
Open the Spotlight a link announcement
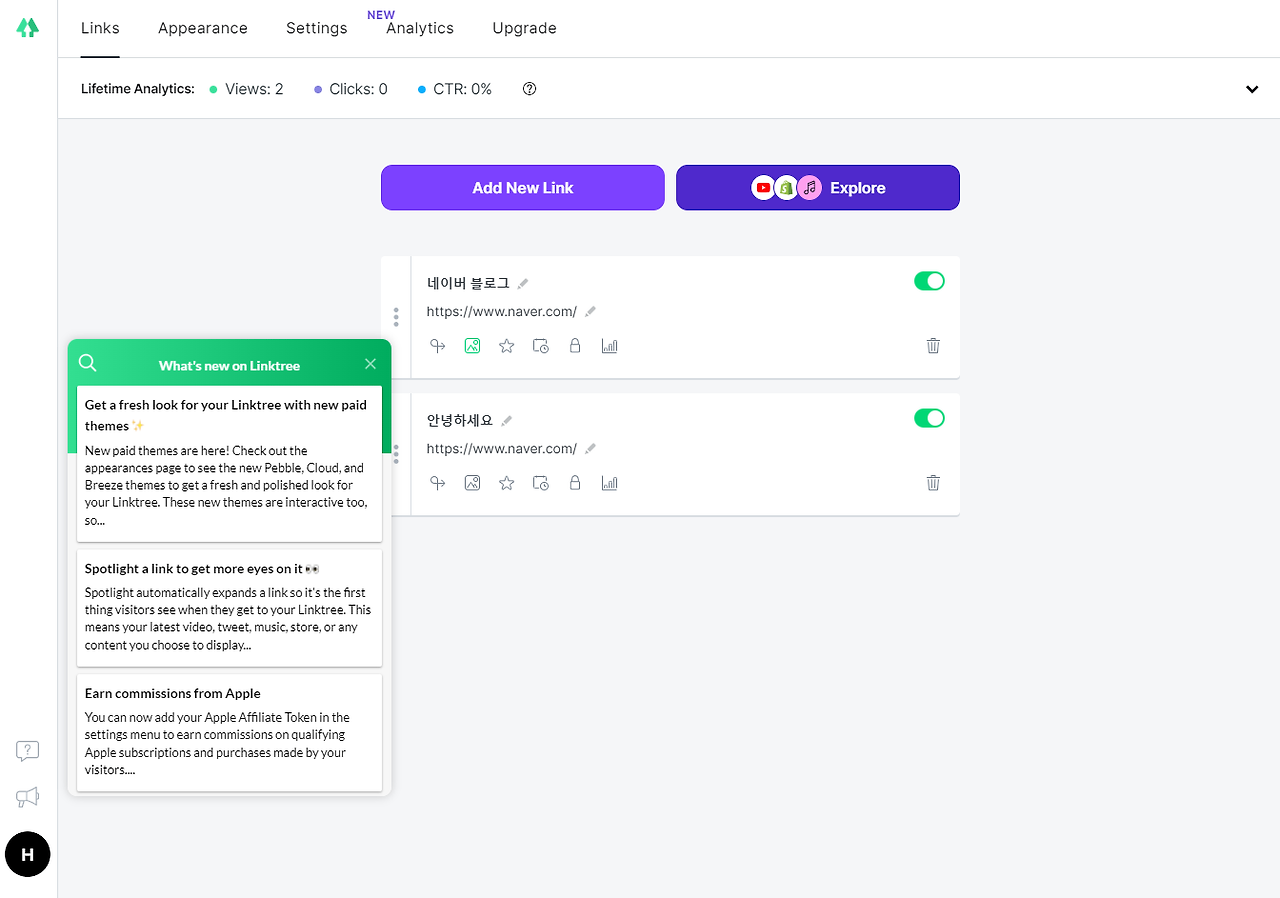coord(229,607)
